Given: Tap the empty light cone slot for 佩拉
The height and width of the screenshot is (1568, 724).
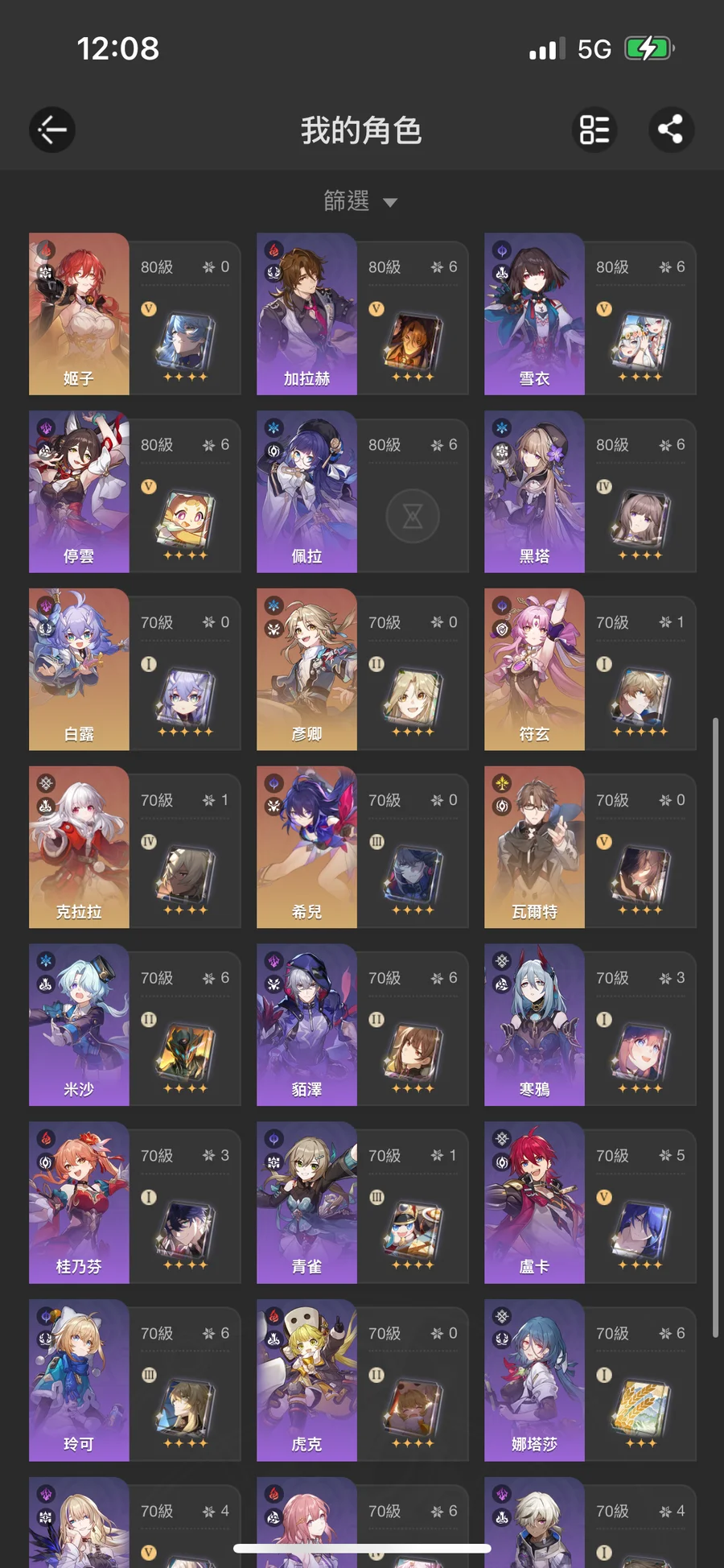Looking at the screenshot, I should pos(413,516).
